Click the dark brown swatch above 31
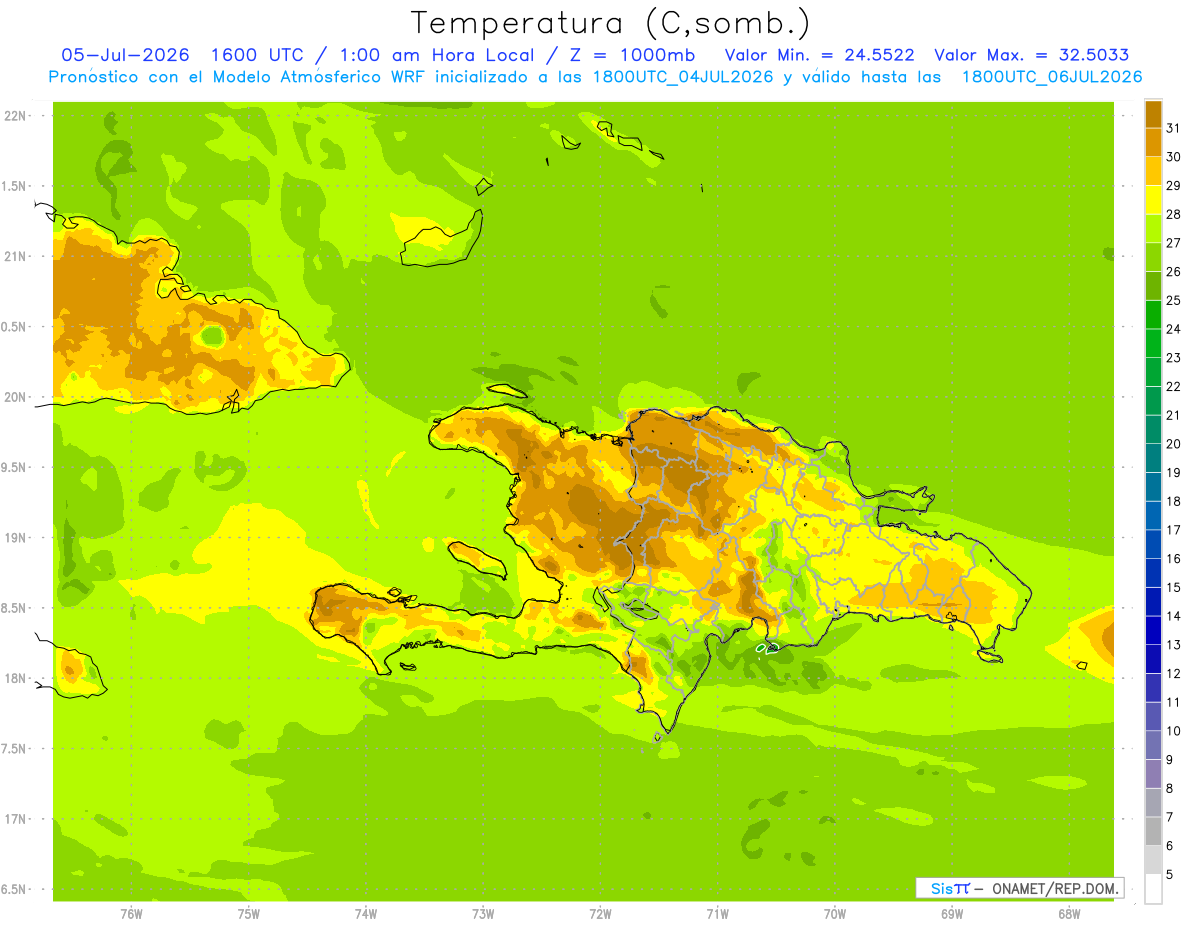 [1153, 113]
